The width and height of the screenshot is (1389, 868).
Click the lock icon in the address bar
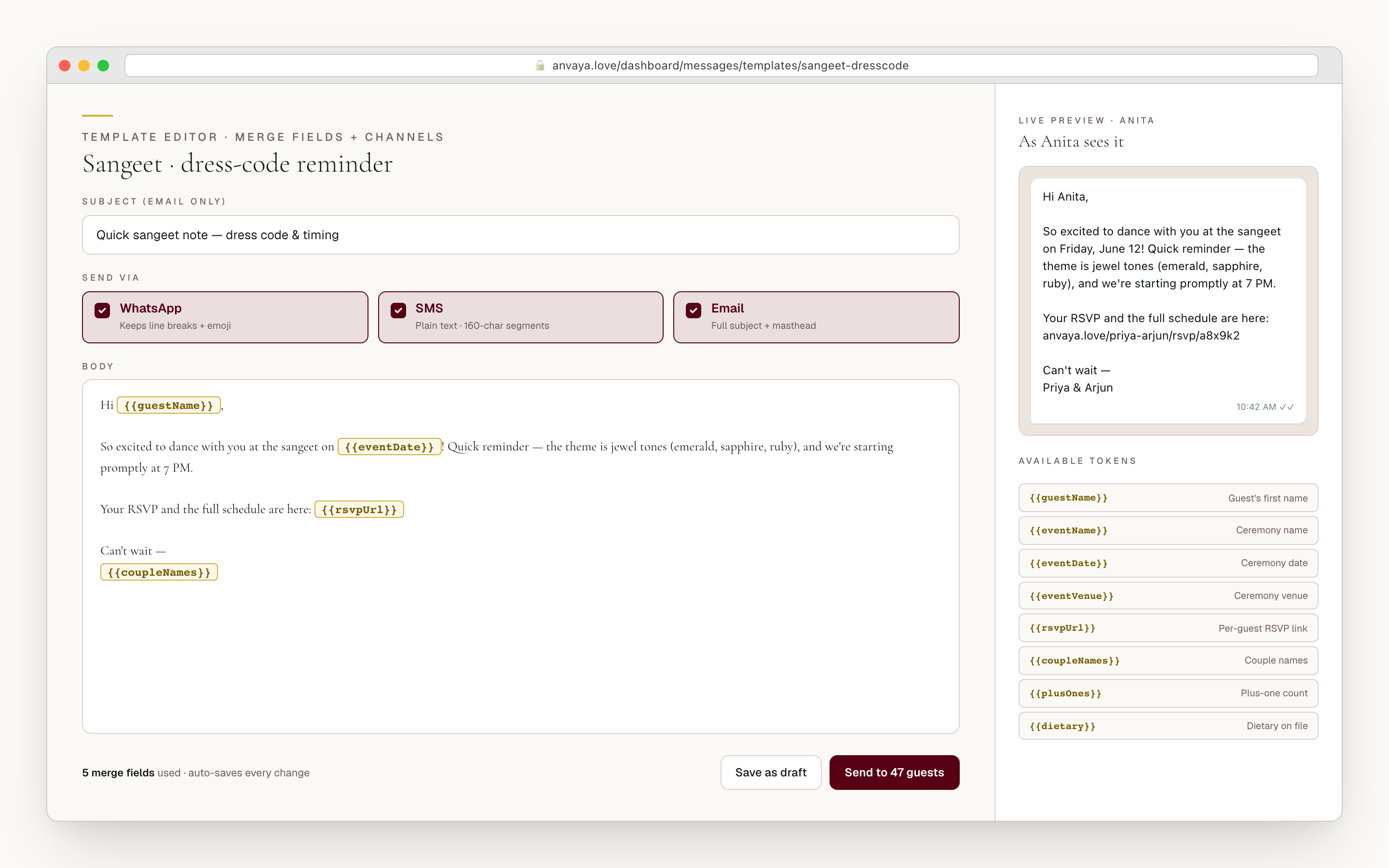tap(540, 66)
